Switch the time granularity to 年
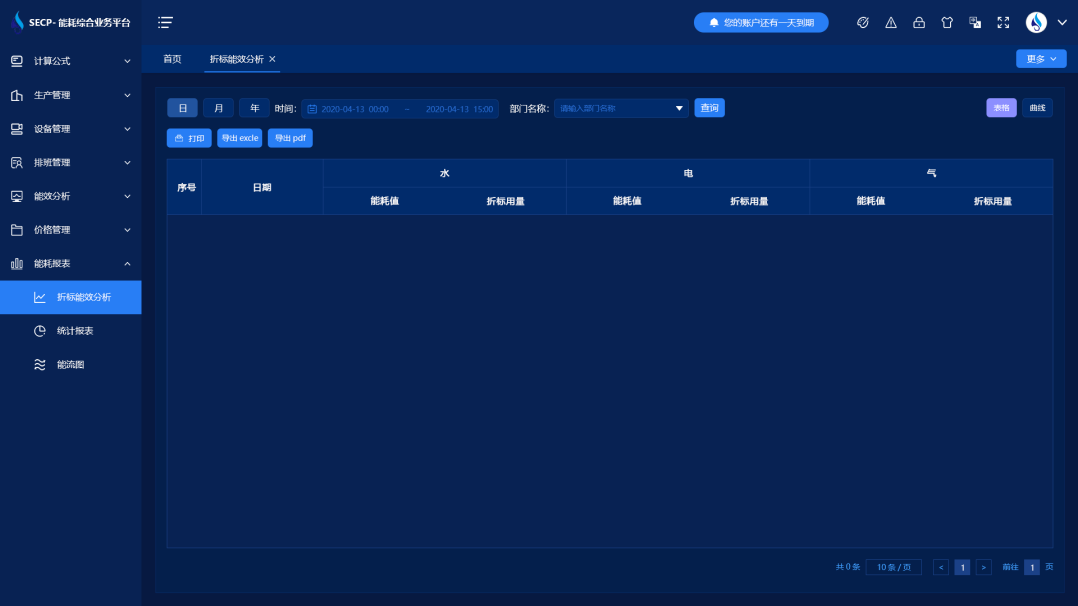 pyautogui.click(x=254, y=108)
